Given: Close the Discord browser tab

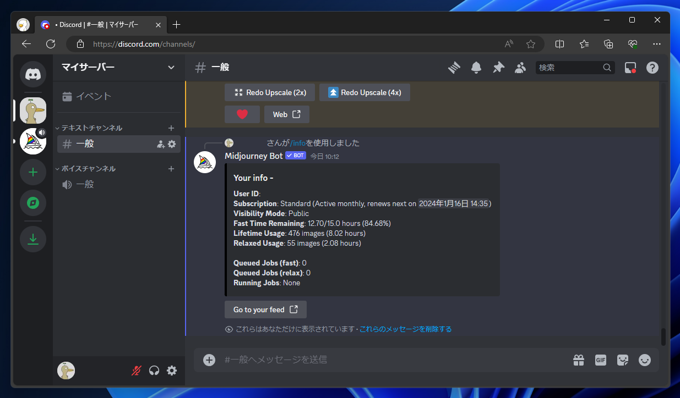Looking at the screenshot, I should pyautogui.click(x=158, y=25).
